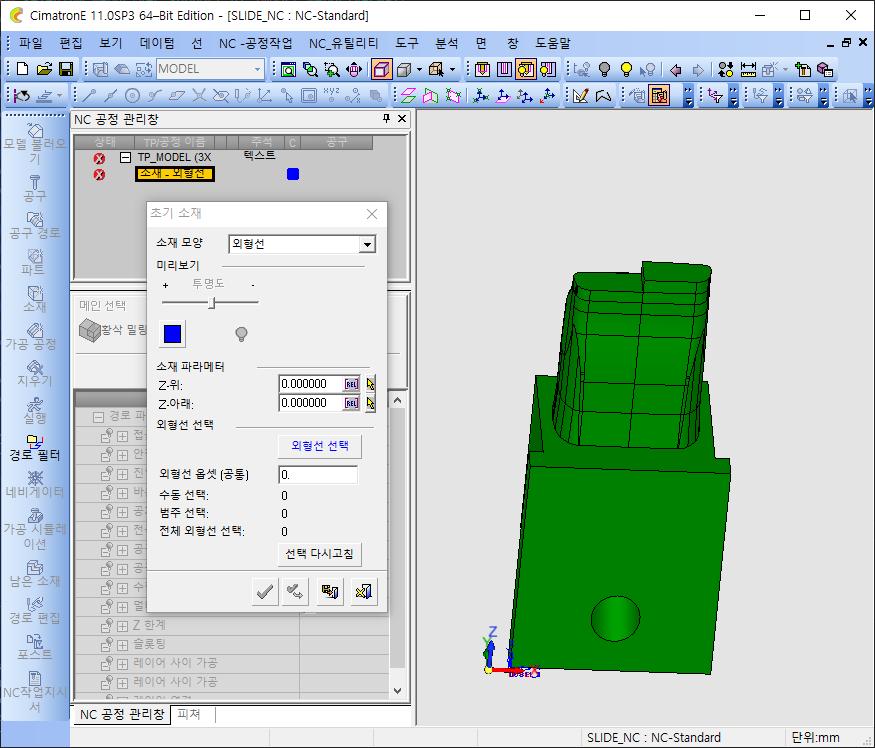Open the 파일 menu
The width and height of the screenshot is (875, 748).
point(31,43)
